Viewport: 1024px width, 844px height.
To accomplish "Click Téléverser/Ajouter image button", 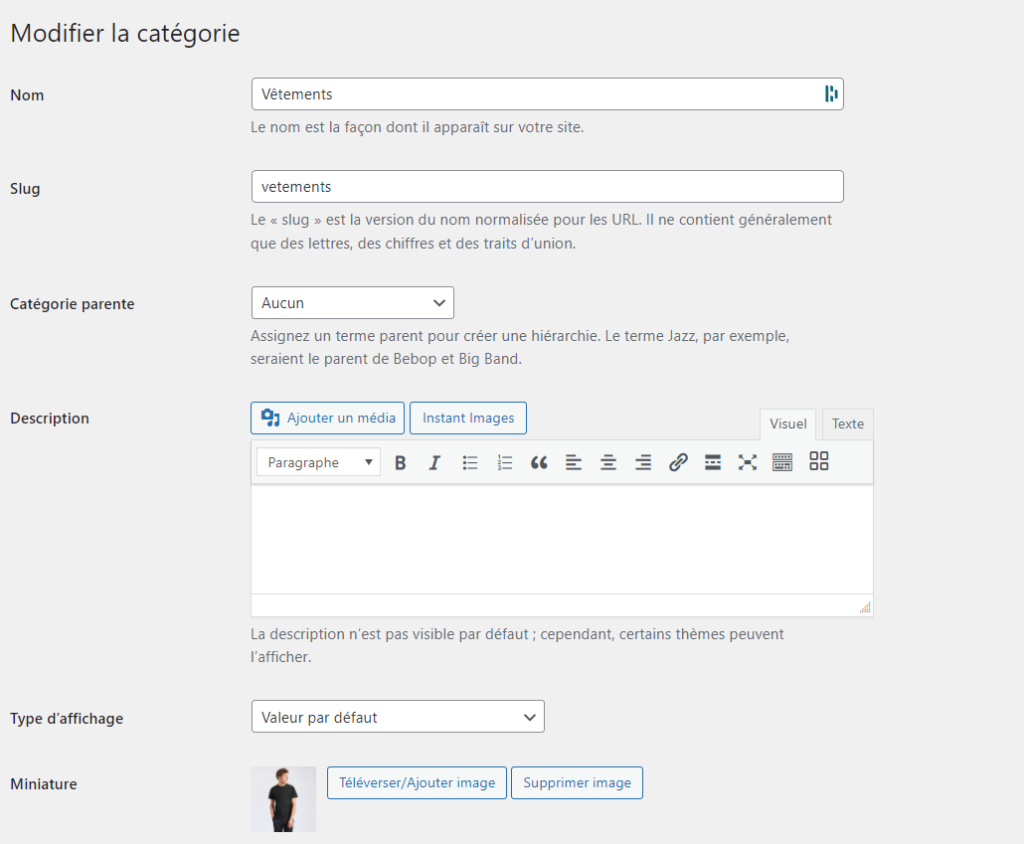I will pyautogui.click(x=417, y=783).
